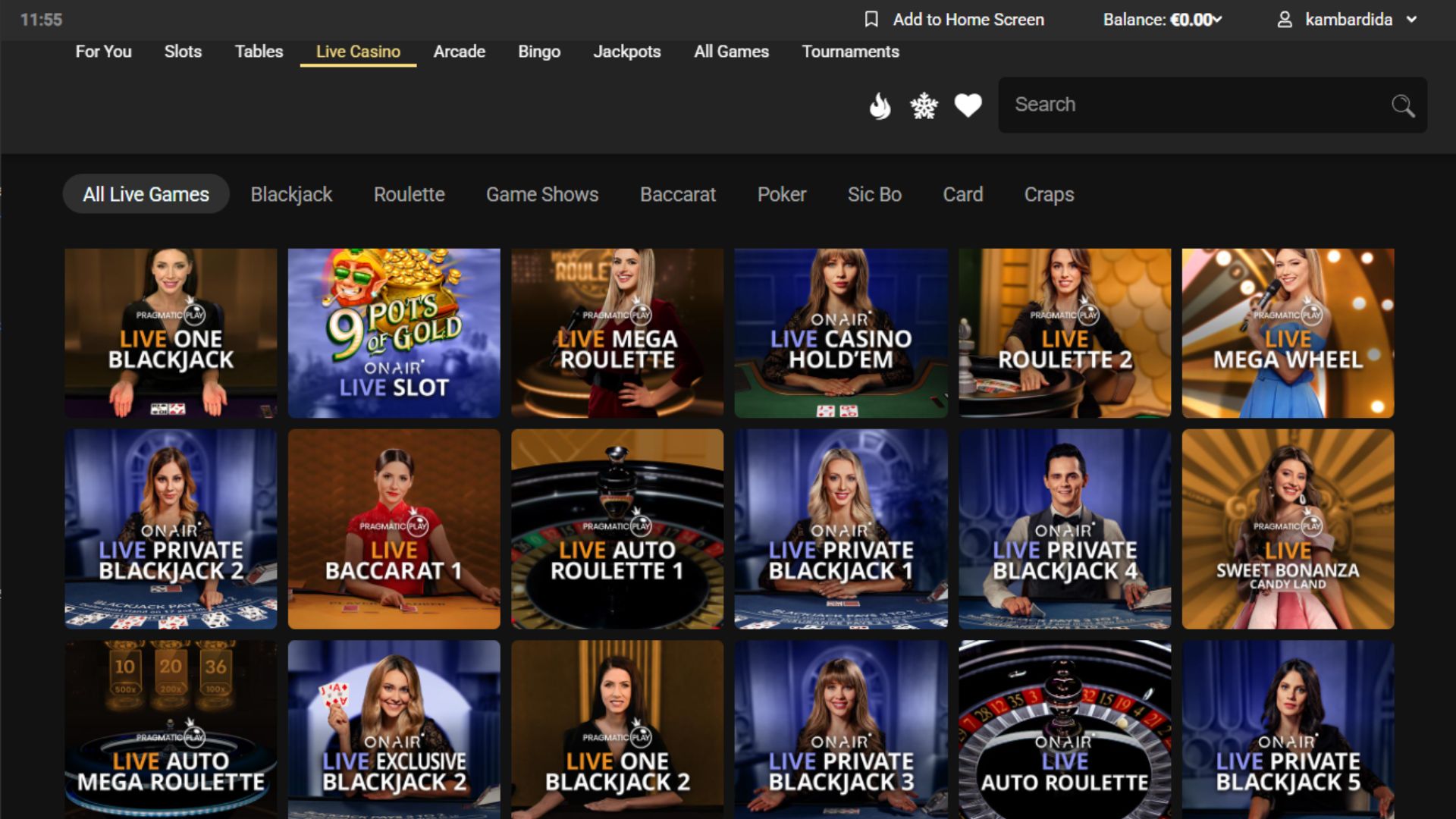Screen dimensions: 1456x819
Task: Launch the Live Baccarat 1 table
Action: point(394,529)
